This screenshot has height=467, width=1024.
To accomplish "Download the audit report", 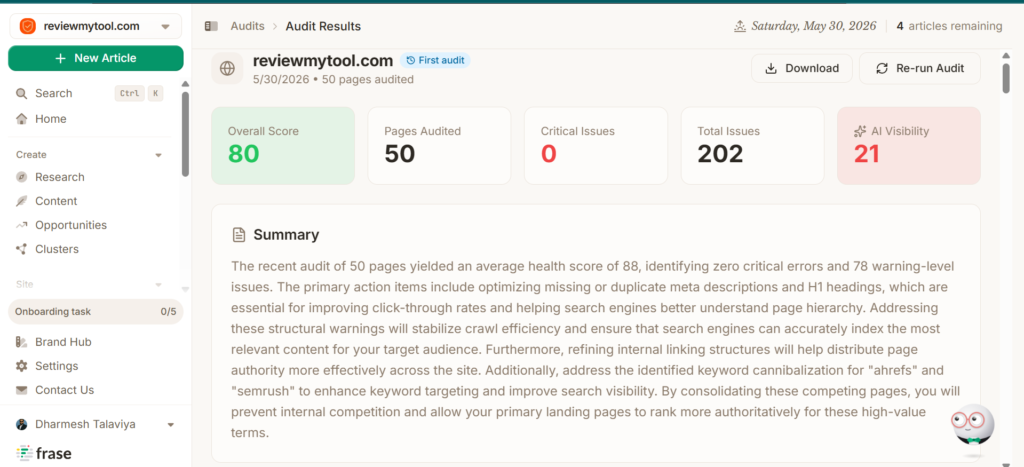I will [802, 68].
